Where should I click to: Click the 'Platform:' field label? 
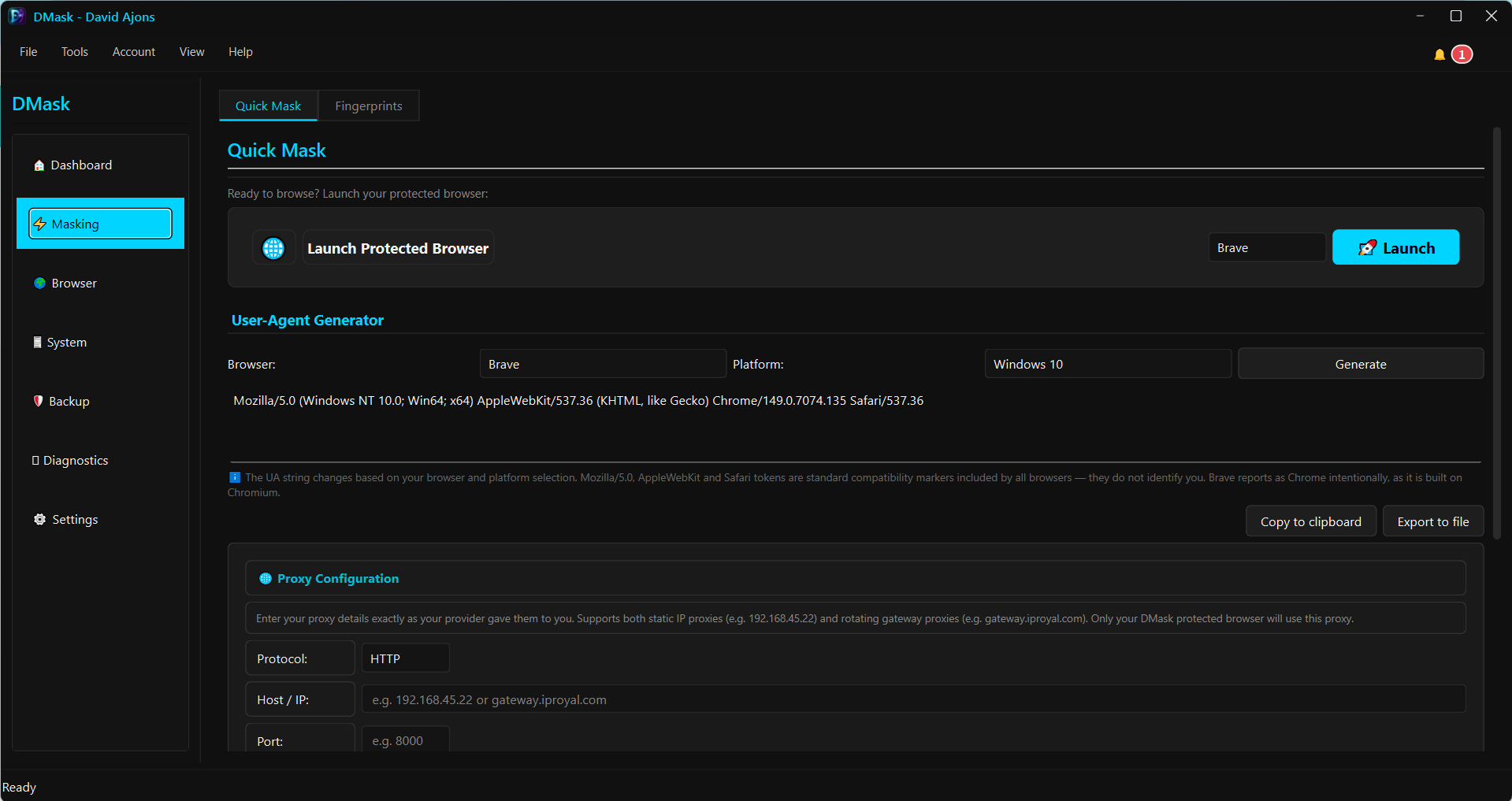pos(758,365)
